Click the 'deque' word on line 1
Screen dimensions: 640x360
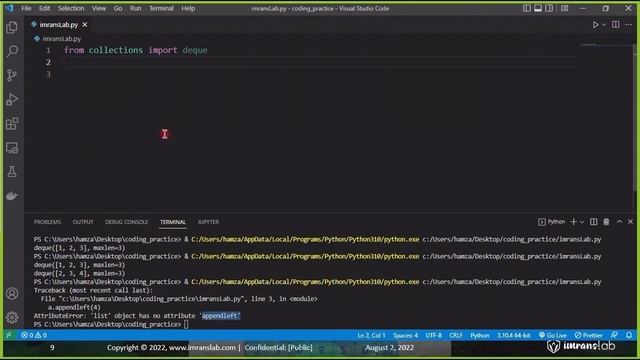(x=195, y=50)
